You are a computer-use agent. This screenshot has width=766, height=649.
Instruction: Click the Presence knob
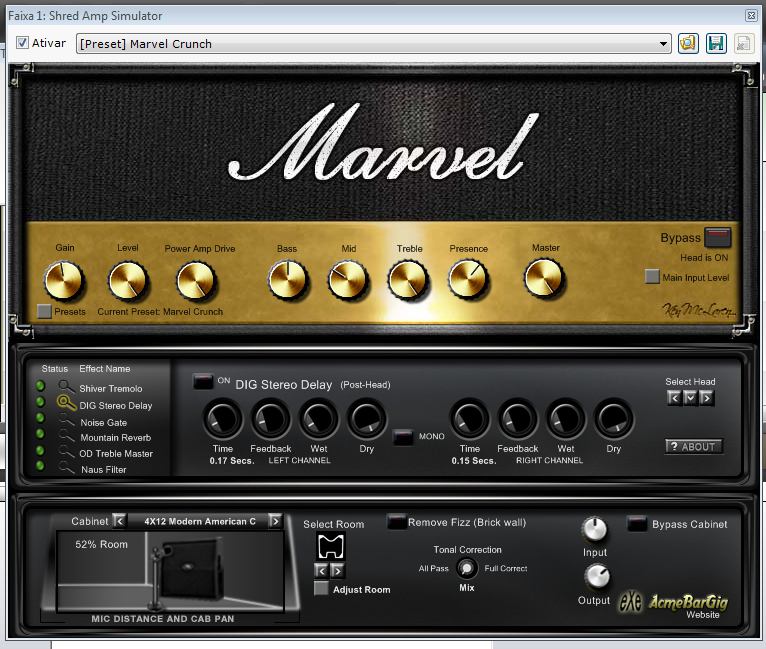click(x=468, y=279)
